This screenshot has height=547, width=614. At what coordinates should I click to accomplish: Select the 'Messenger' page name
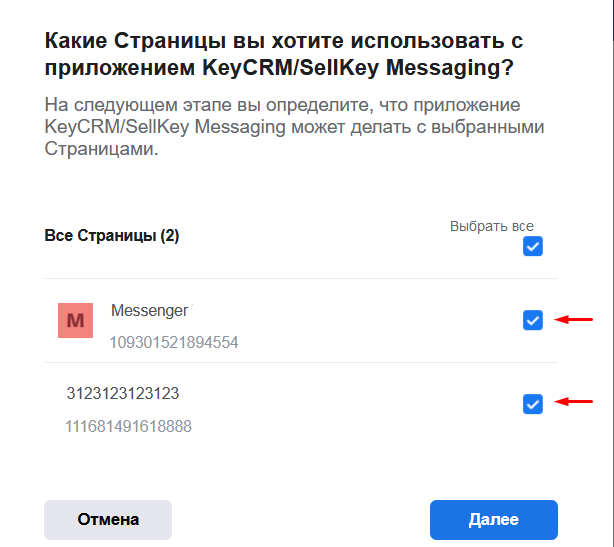click(x=149, y=311)
